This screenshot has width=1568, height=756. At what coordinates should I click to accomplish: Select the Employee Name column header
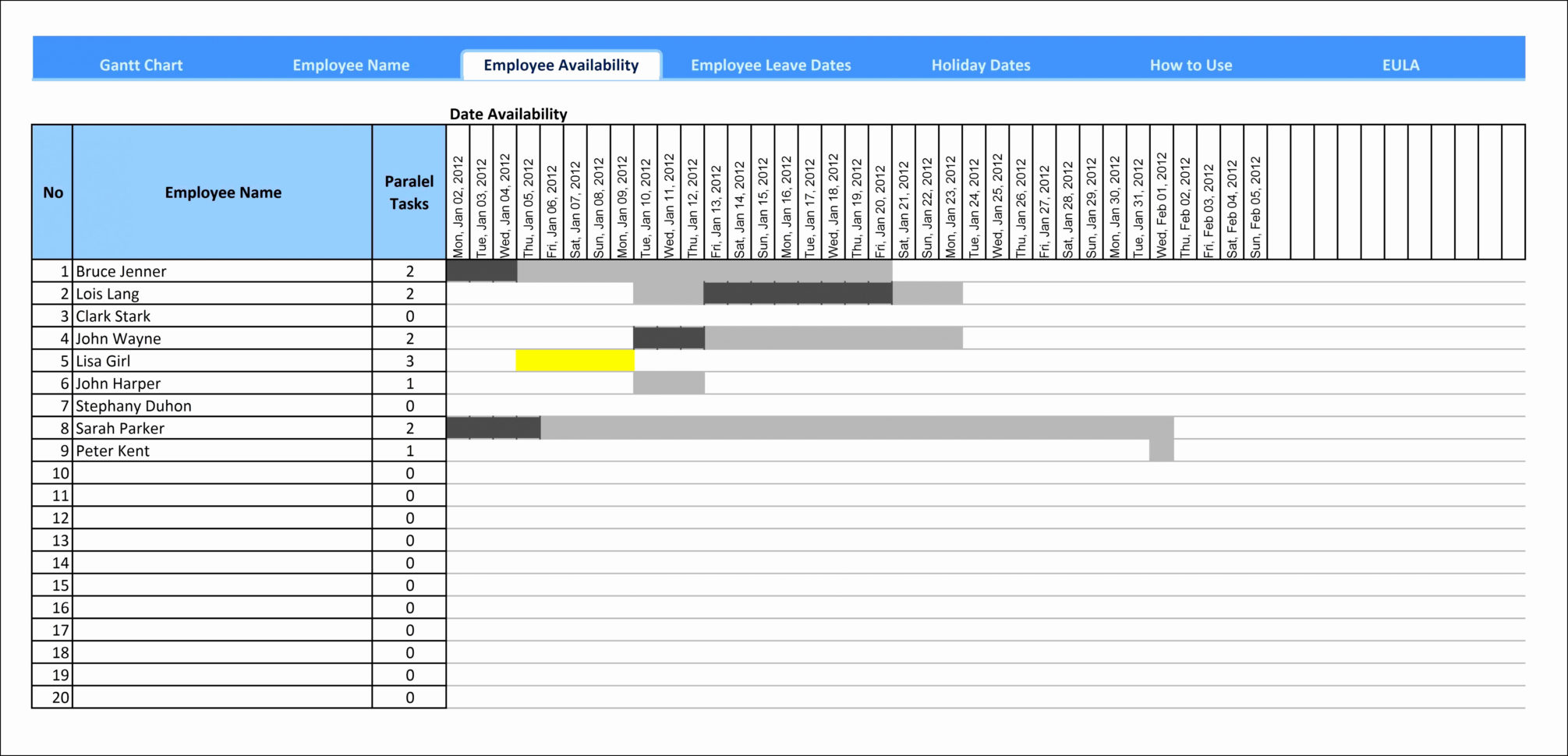point(223,193)
